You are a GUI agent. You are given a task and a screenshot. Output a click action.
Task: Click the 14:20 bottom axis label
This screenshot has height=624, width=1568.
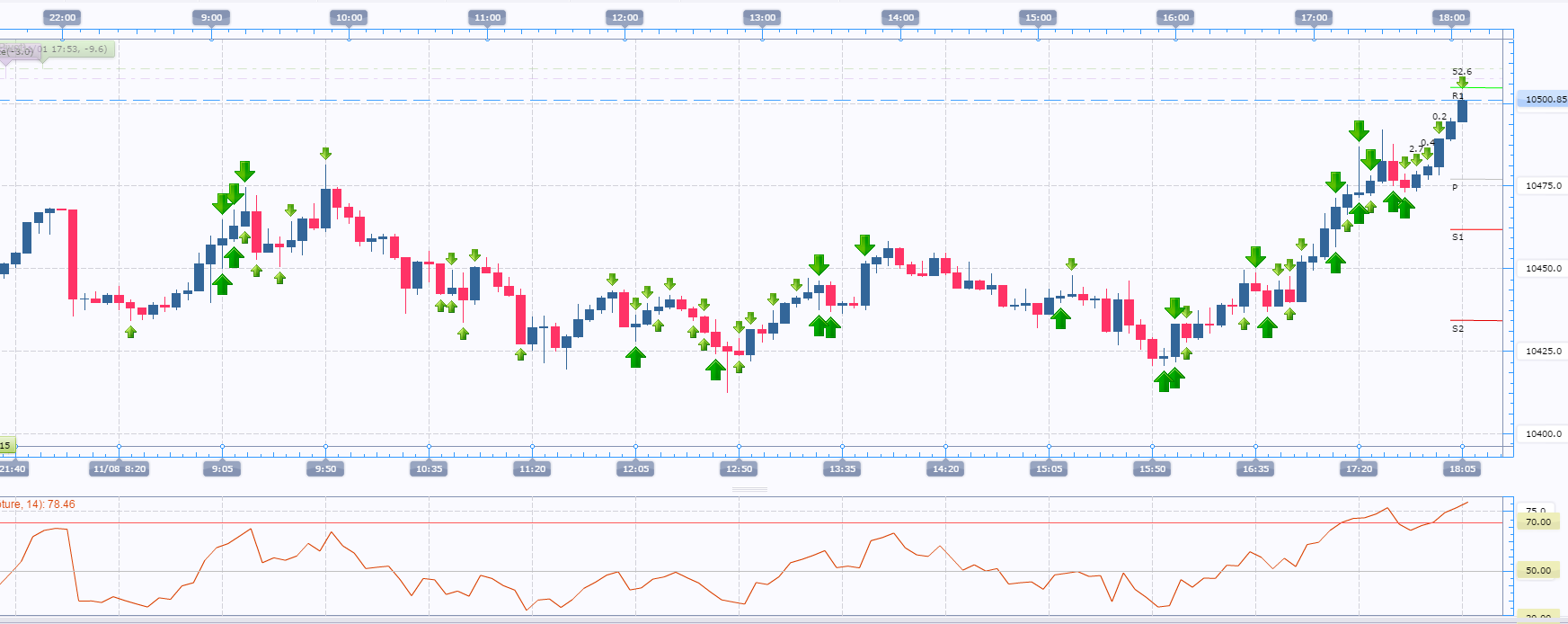pos(945,468)
